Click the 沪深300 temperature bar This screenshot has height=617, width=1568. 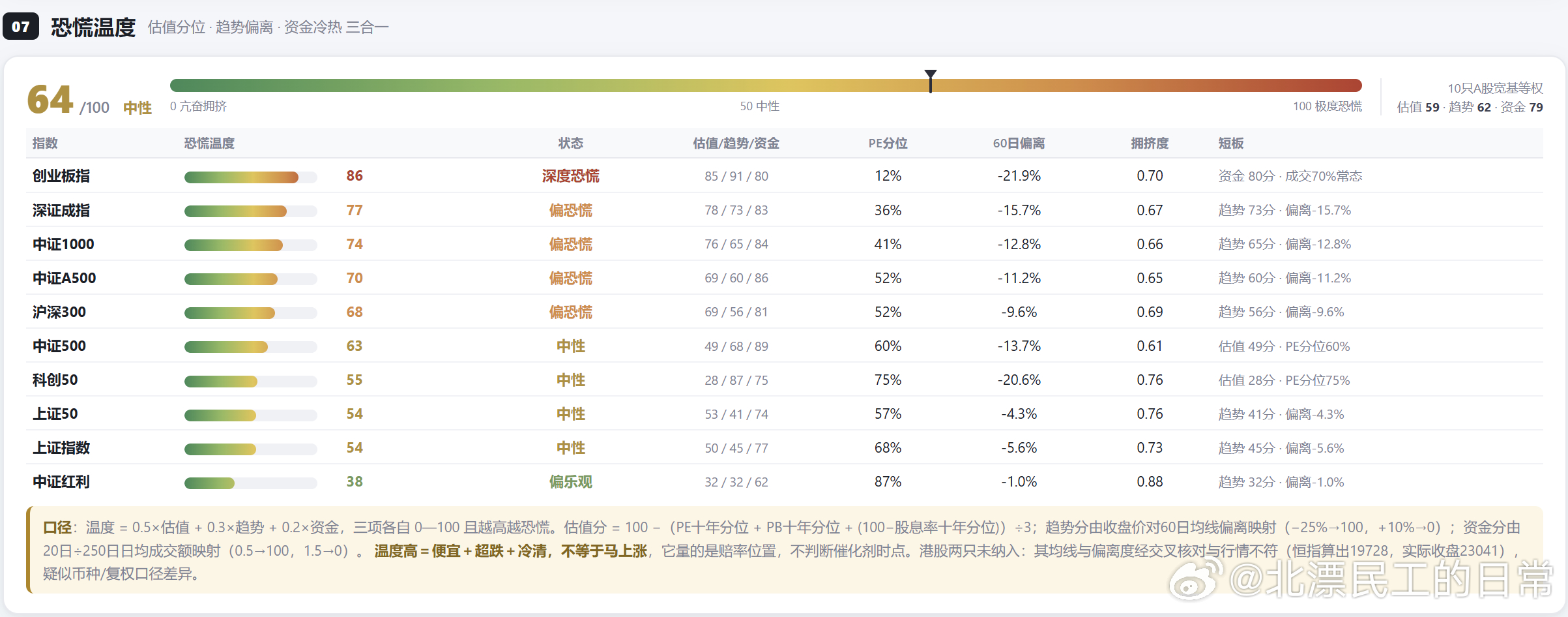251,313
